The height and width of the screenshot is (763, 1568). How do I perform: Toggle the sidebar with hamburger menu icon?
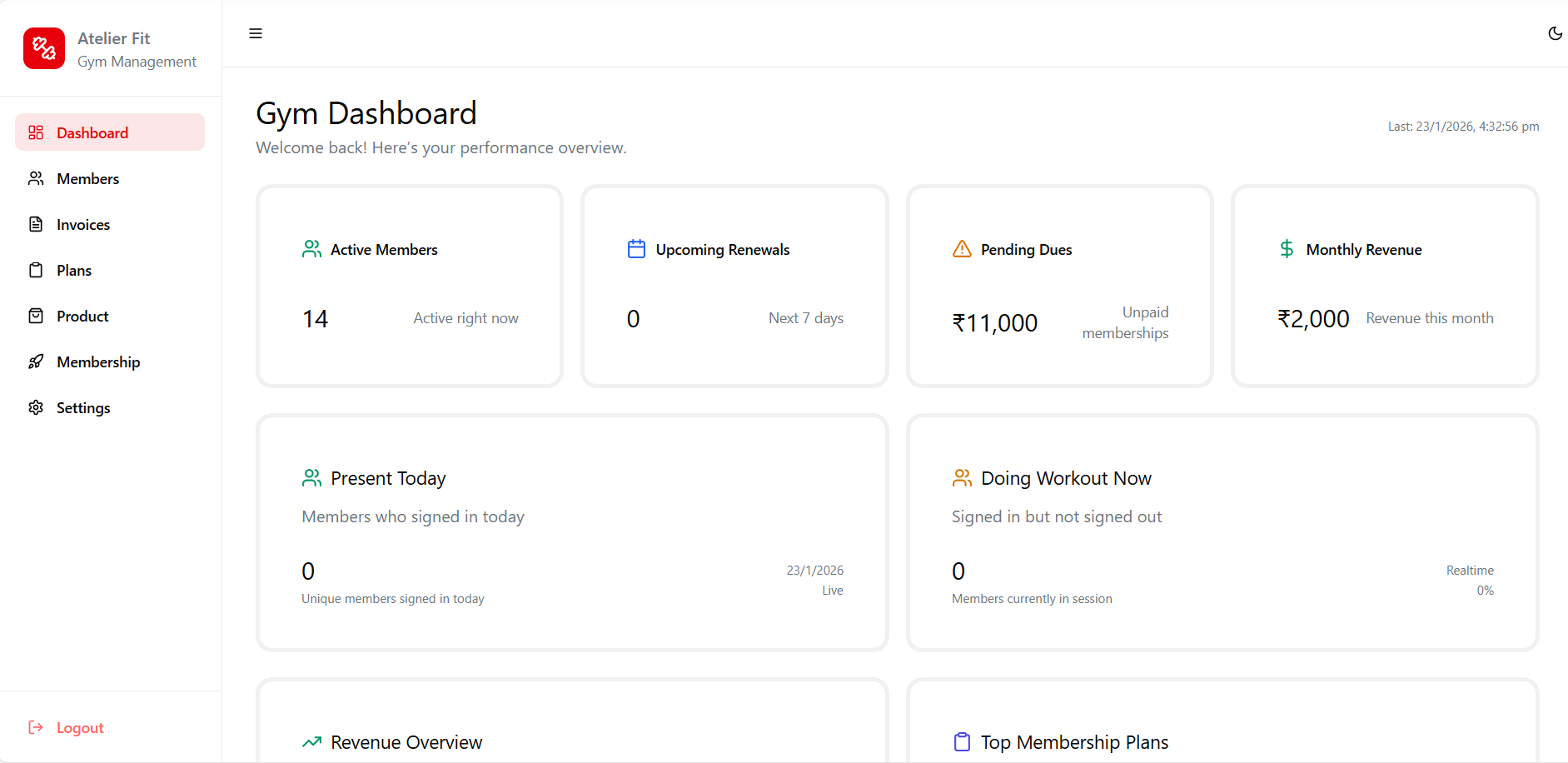pos(256,33)
